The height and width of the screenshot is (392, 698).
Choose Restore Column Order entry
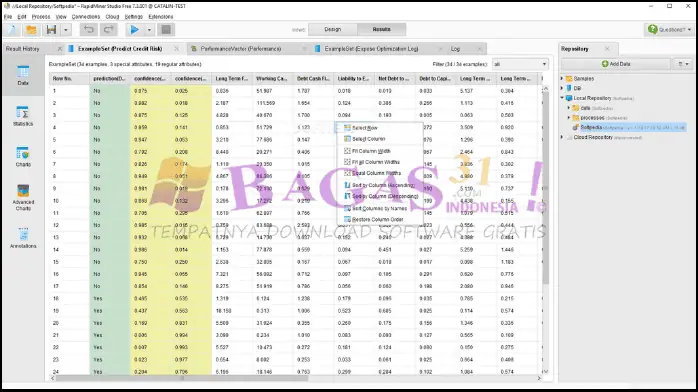click(x=380, y=219)
